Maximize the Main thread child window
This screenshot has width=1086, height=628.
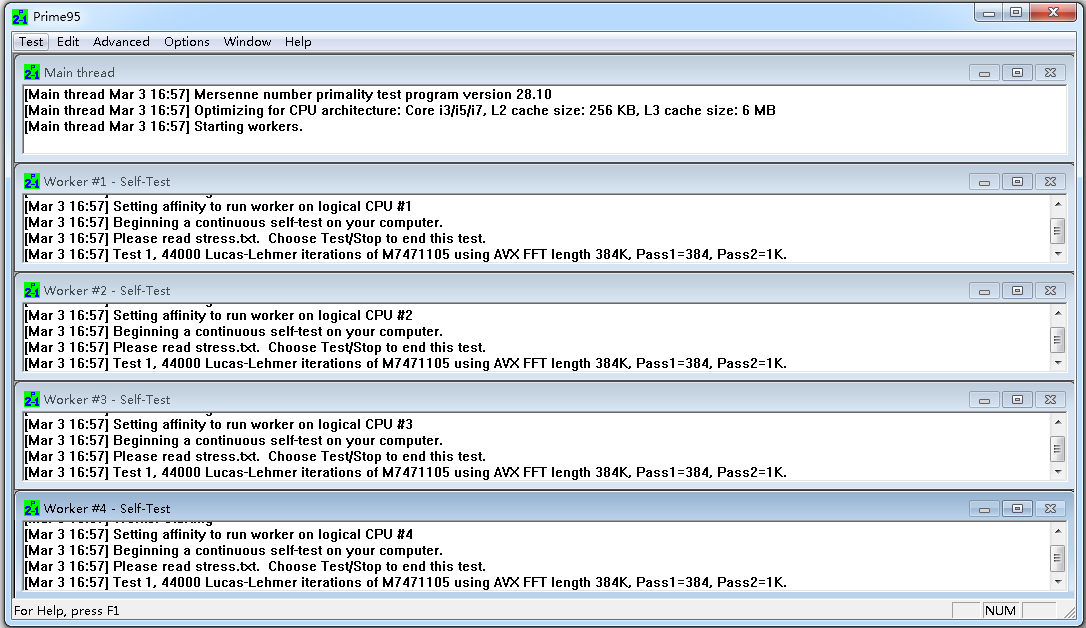[1017, 73]
